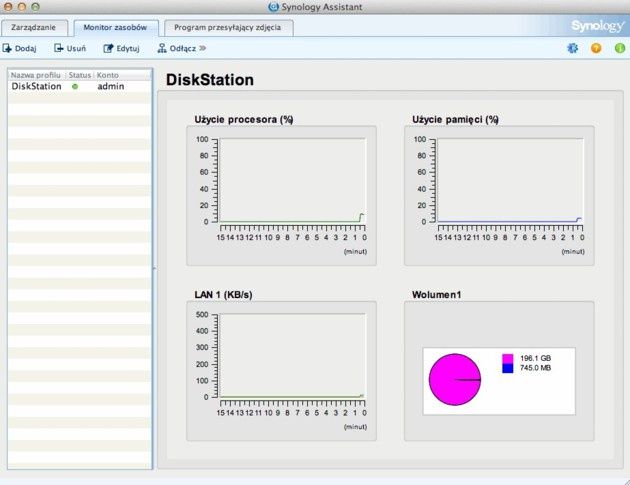The height and width of the screenshot is (485, 630).
Task: Click the 745.0 MB legend label
Action: point(536,368)
